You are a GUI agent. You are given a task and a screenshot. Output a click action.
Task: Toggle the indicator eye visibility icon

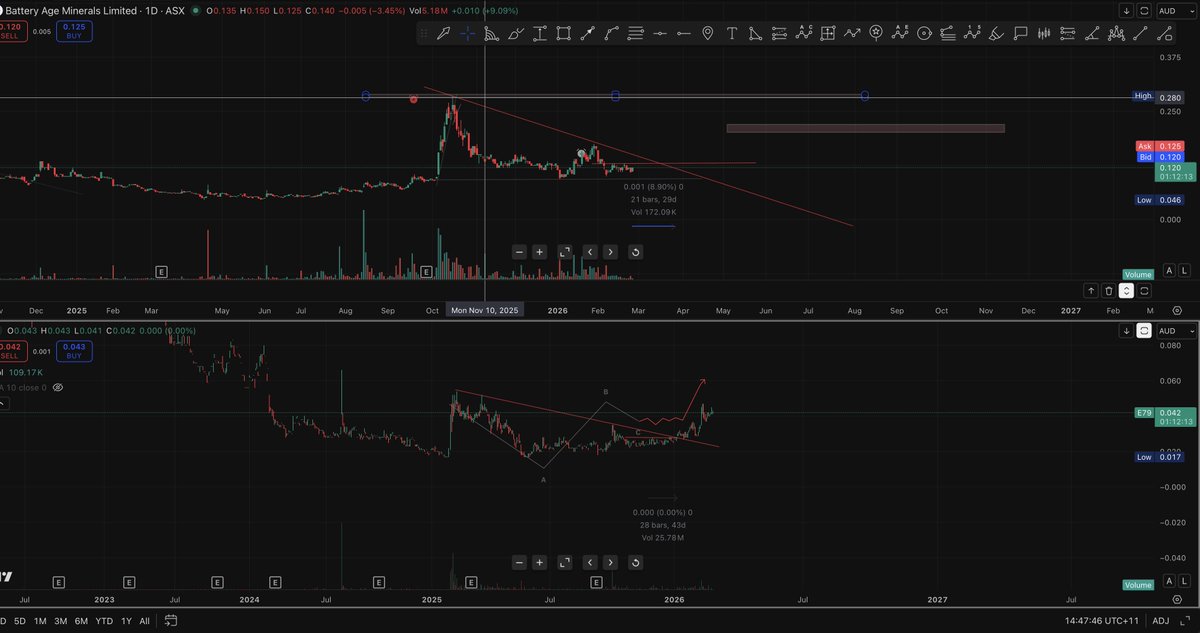click(58, 387)
